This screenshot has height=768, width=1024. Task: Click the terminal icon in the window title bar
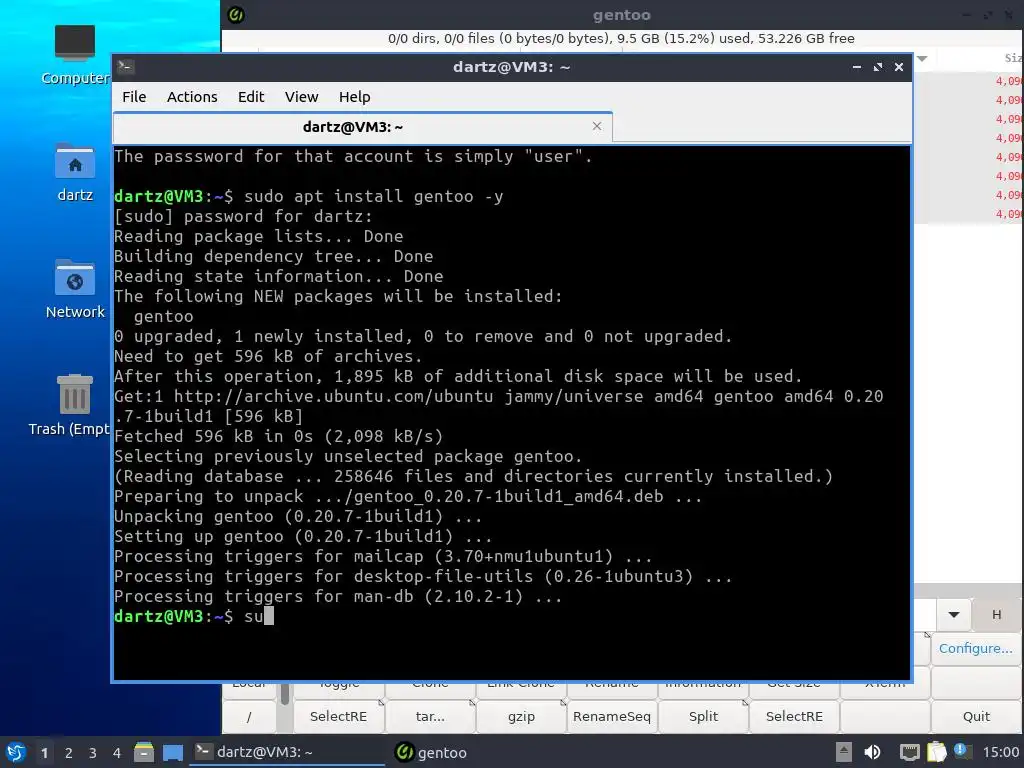[x=126, y=67]
